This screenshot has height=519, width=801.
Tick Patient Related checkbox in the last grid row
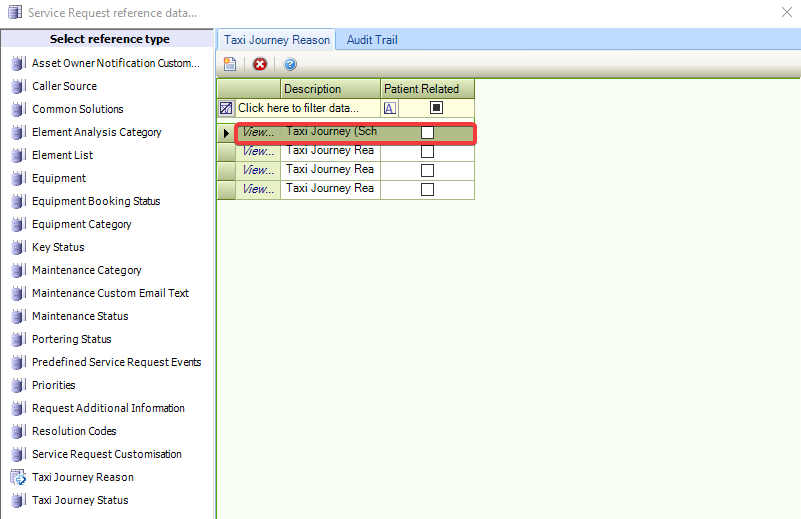click(427, 189)
